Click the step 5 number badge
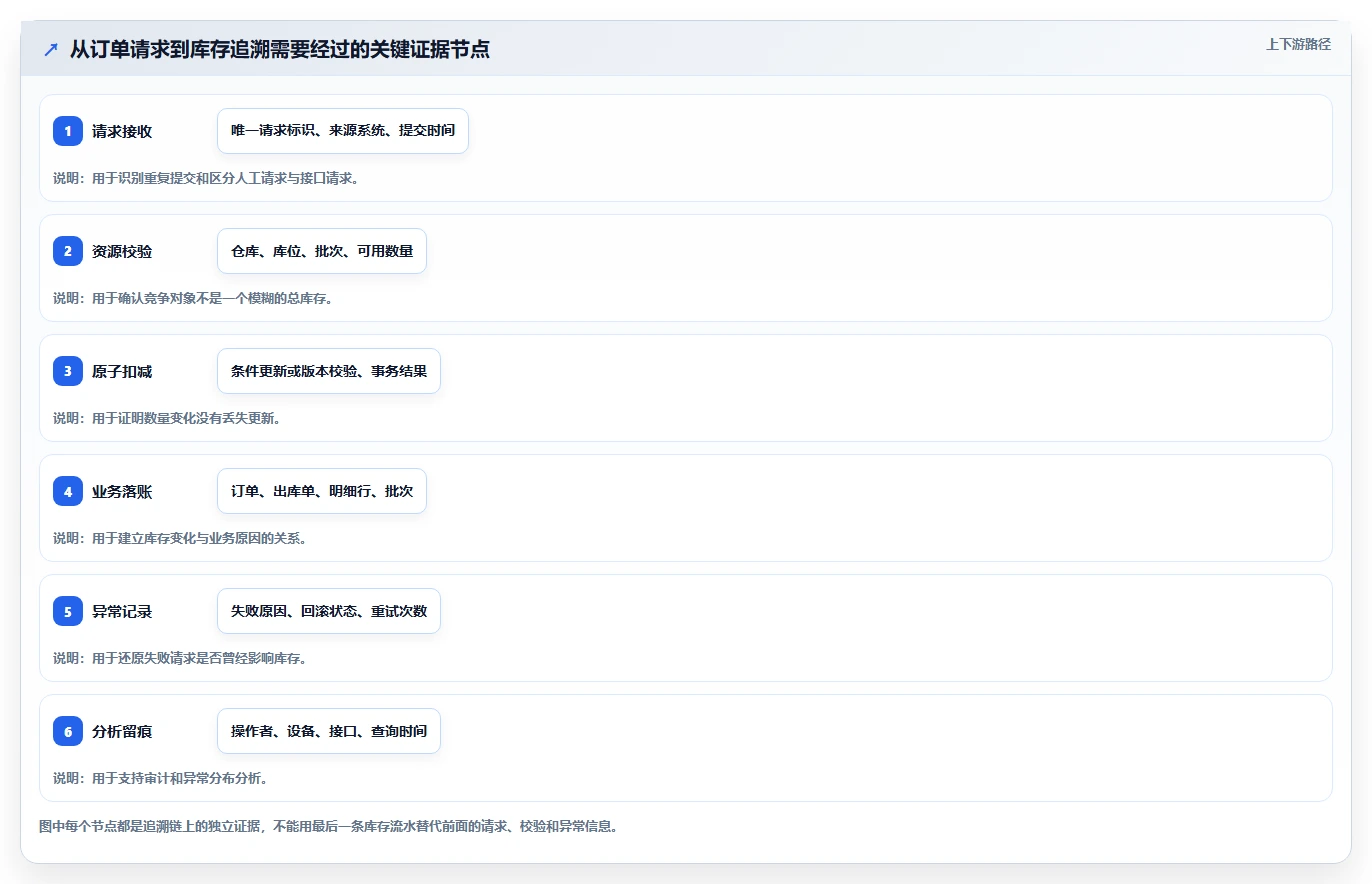The image size is (1372, 884). [x=68, y=611]
